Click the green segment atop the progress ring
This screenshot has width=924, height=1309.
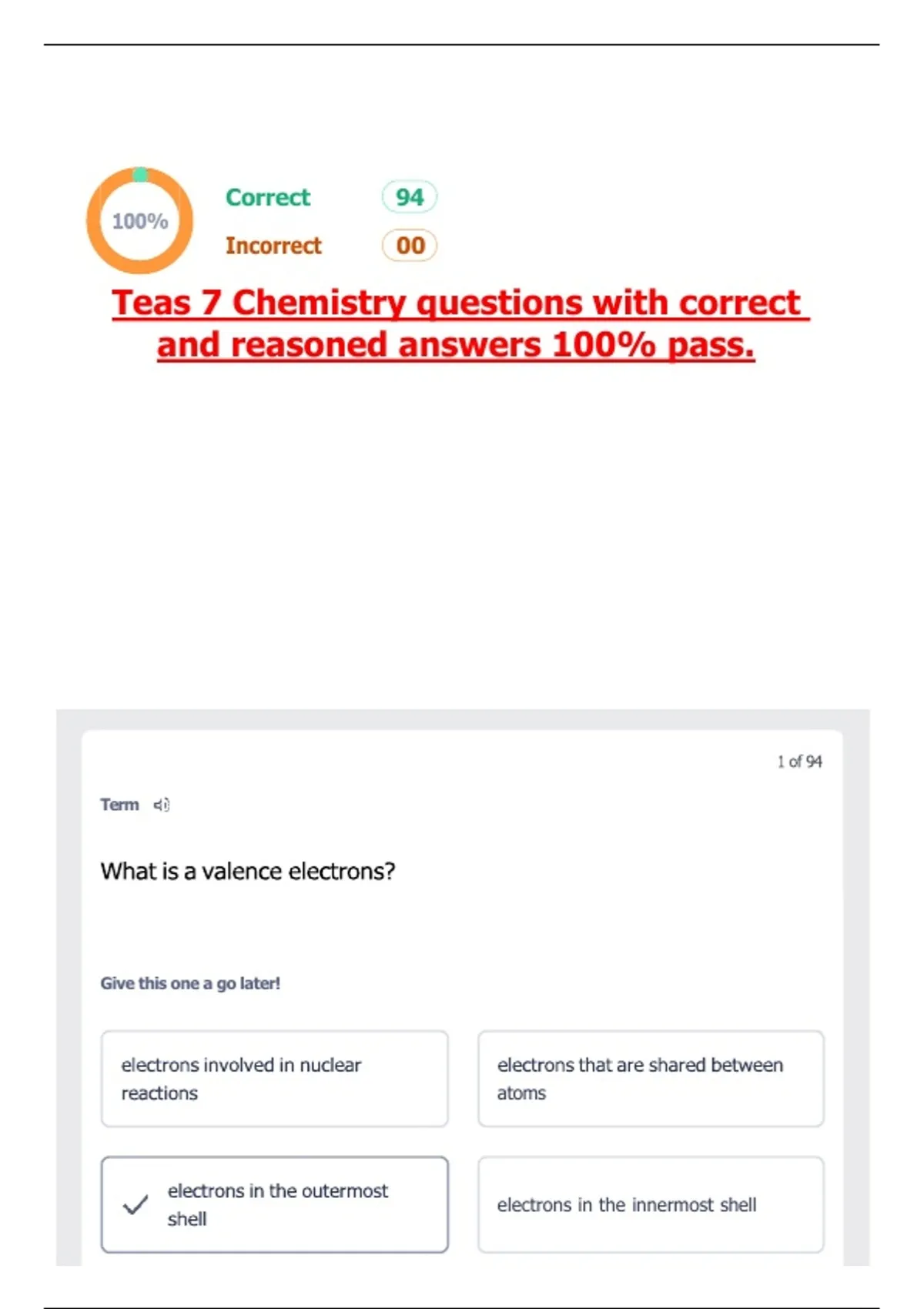click(140, 175)
